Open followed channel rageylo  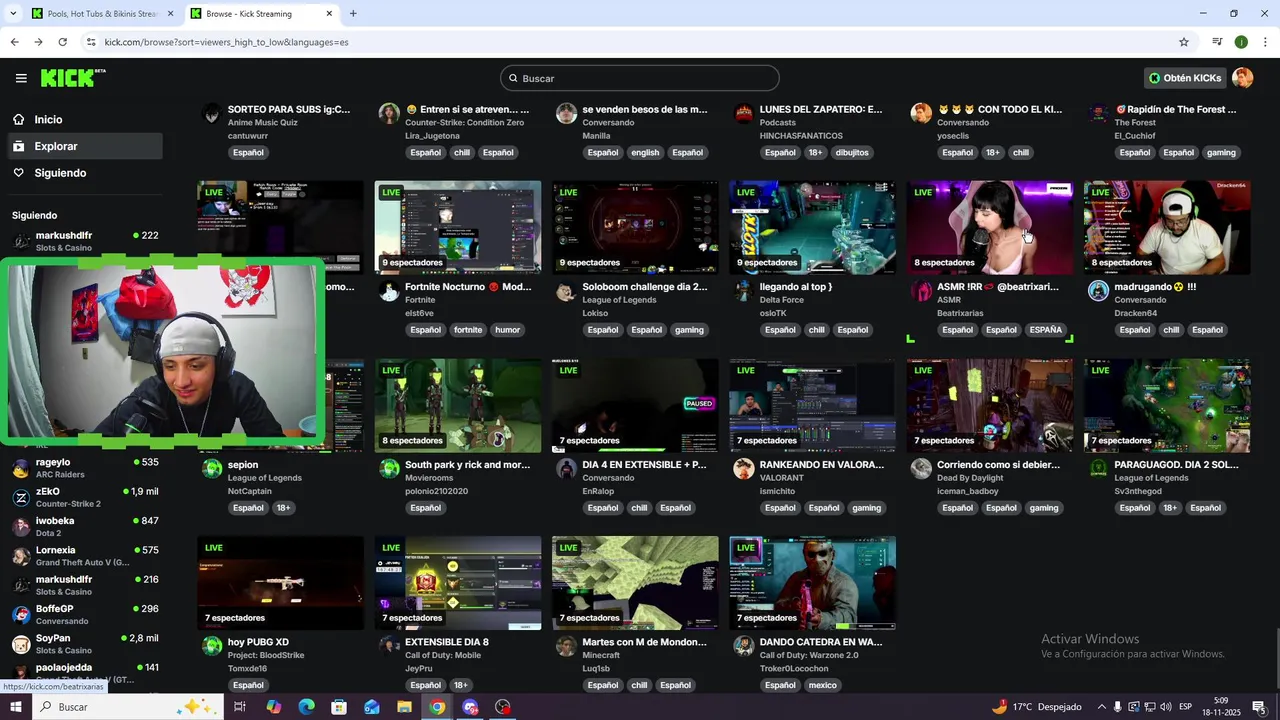85,468
